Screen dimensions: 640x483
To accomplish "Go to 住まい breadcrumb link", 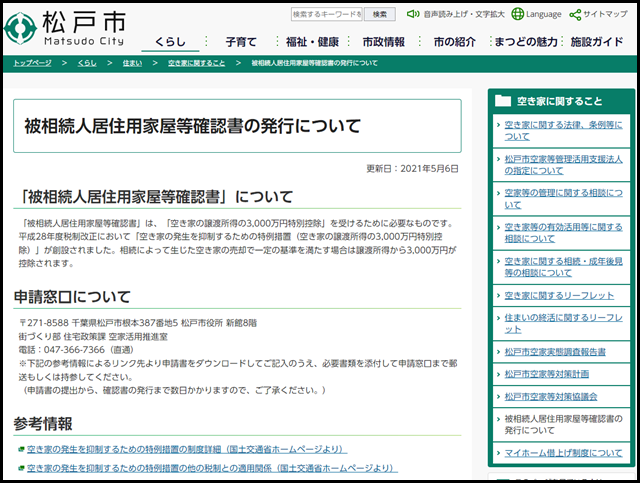I will point(132,63).
